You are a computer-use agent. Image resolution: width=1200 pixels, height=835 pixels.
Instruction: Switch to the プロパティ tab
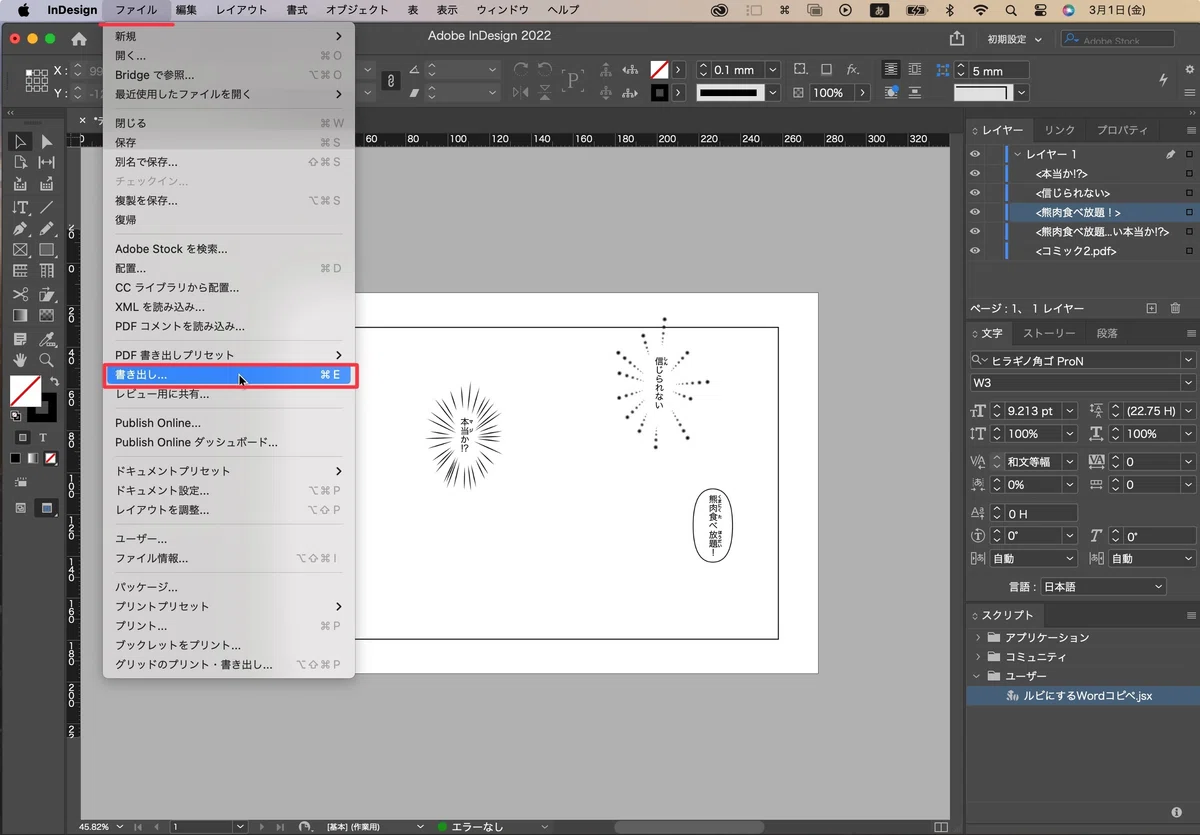[x=1122, y=131]
